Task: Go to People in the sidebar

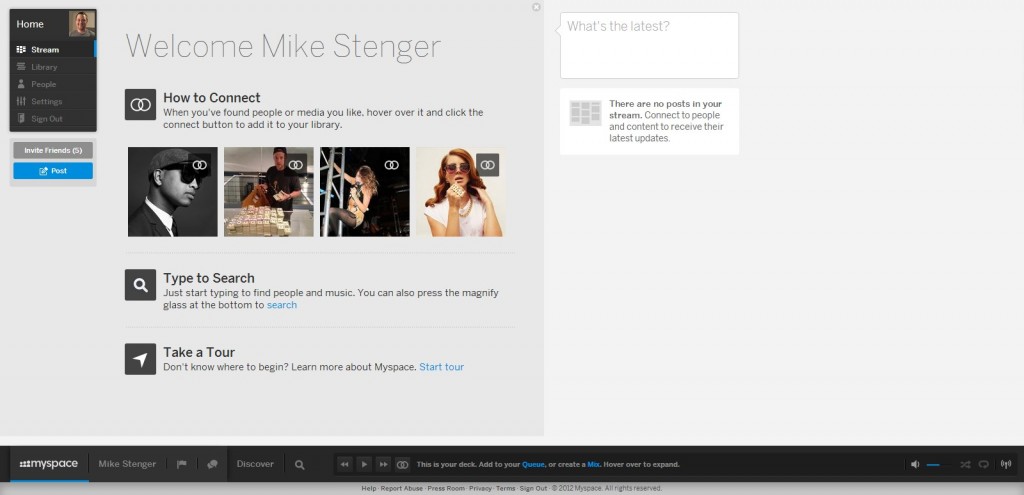Action: pyautogui.click(x=53, y=84)
